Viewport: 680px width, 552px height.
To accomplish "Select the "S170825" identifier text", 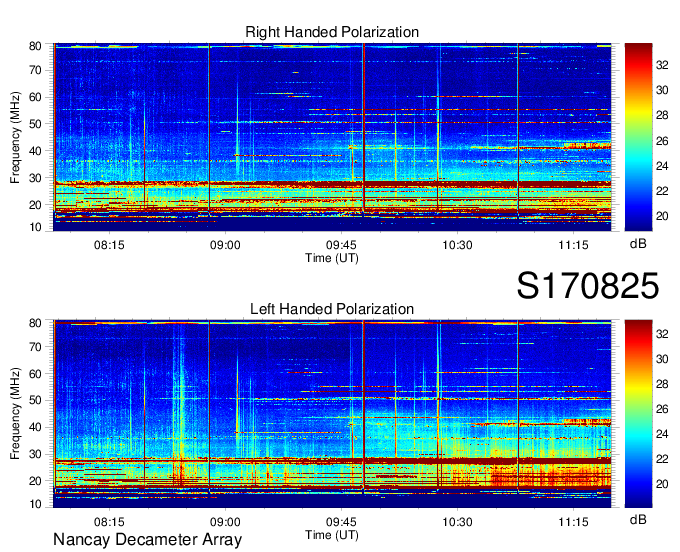I will (x=588, y=286).
